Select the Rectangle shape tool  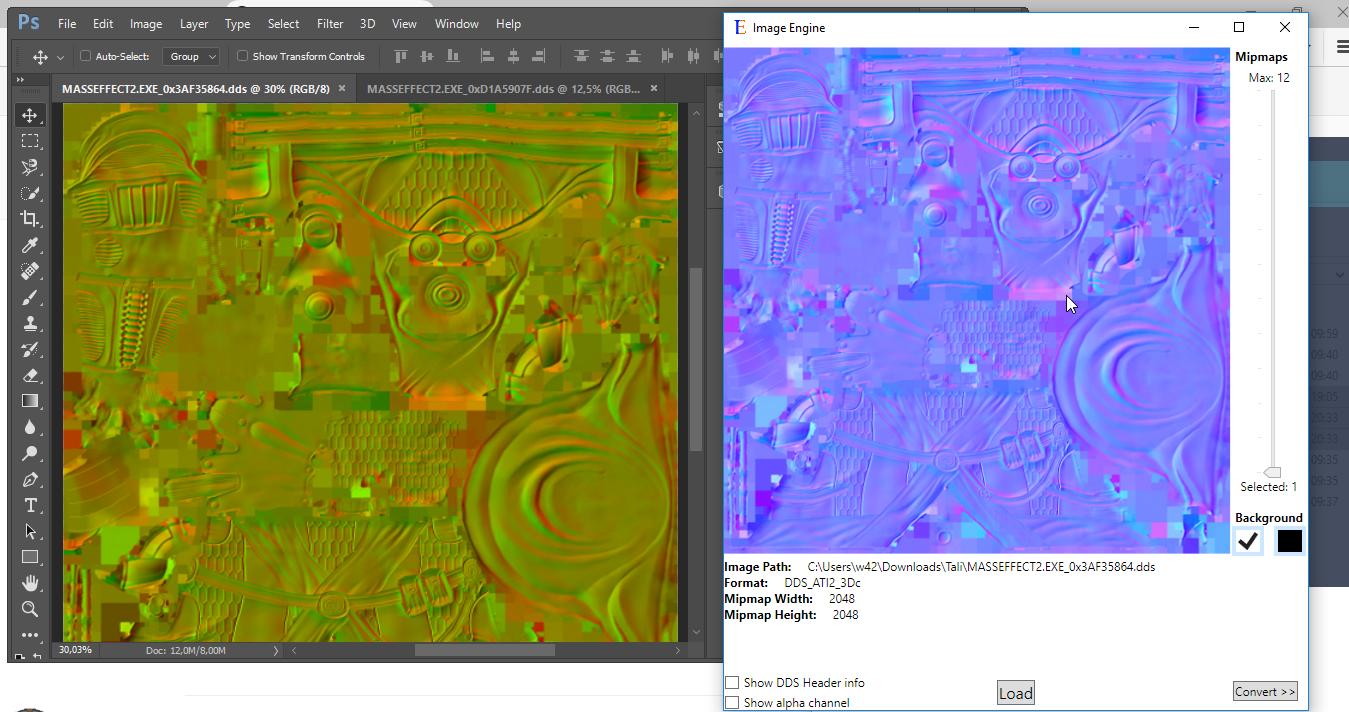click(30, 557)
